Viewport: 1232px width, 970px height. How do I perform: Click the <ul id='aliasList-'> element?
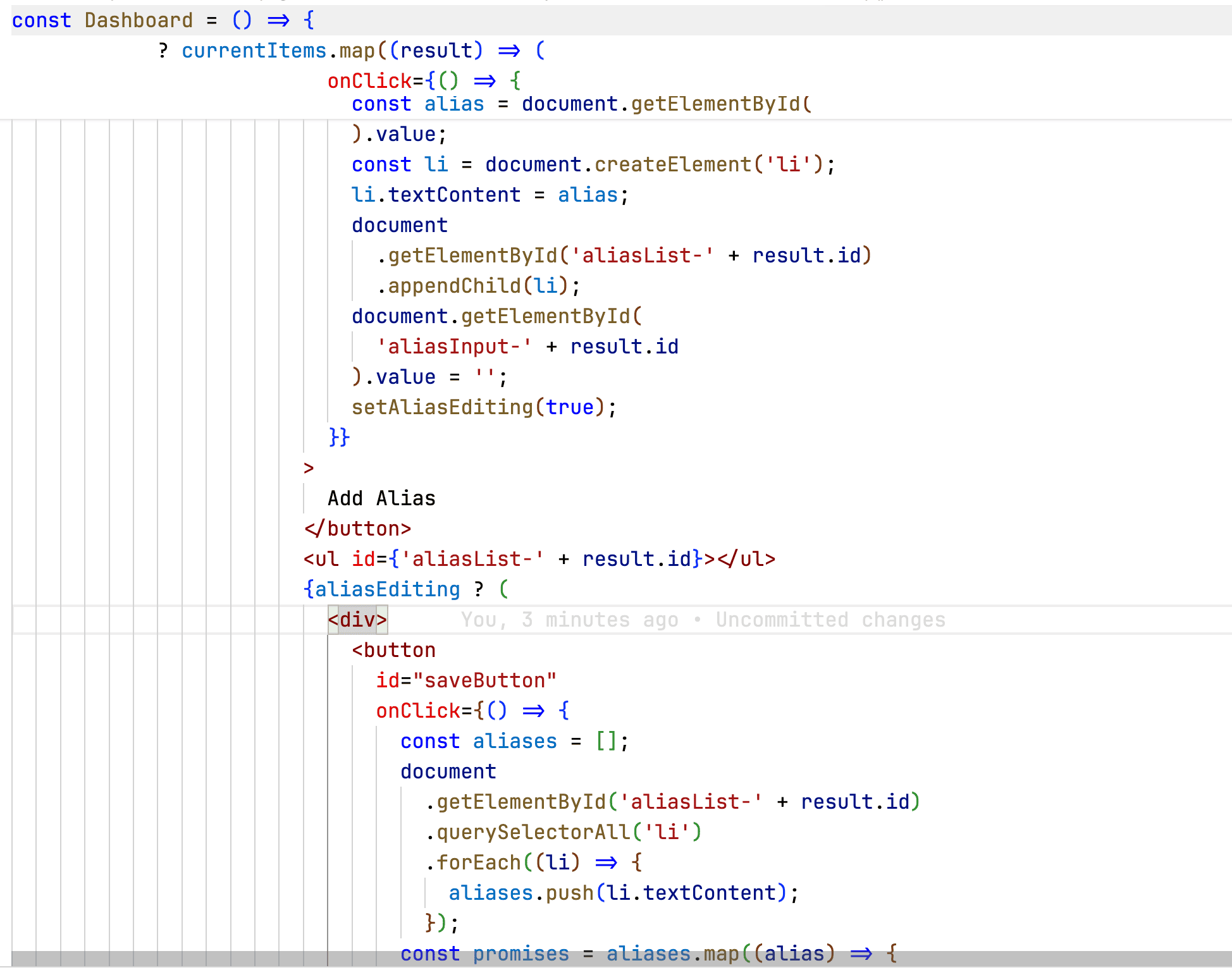539,559
